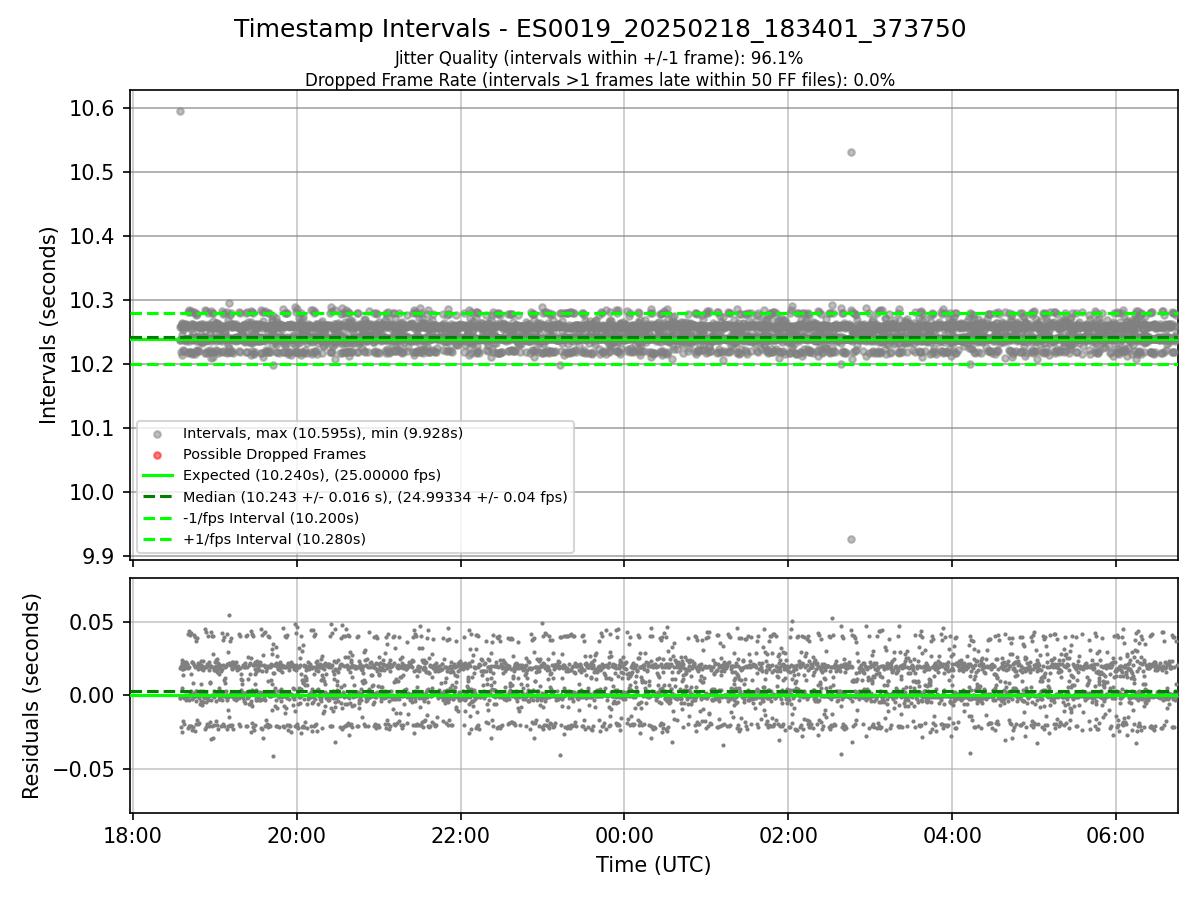Click the 'Time (UTC)' x-axis label

tap(654, 865)
